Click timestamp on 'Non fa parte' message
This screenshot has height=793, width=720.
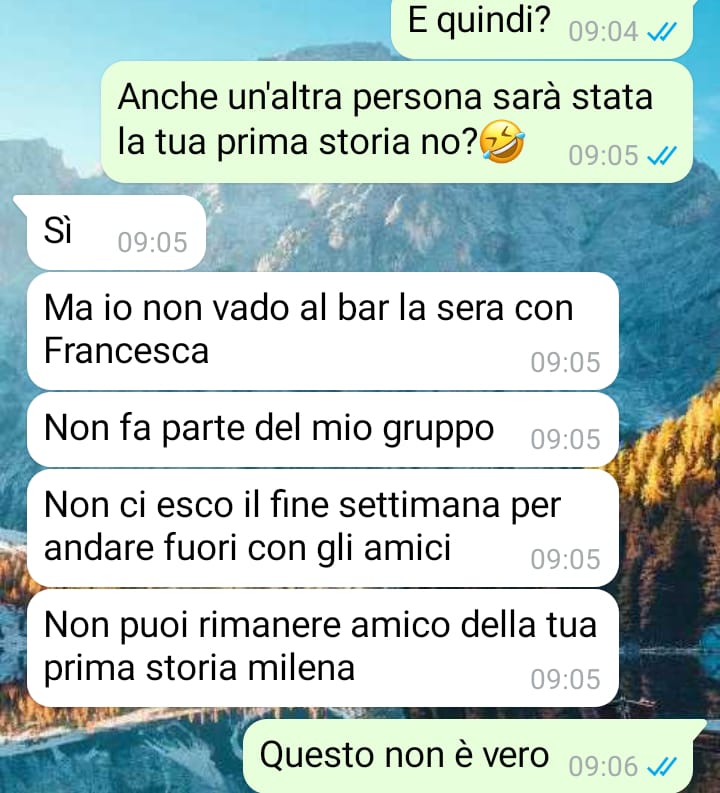point(565,439)
